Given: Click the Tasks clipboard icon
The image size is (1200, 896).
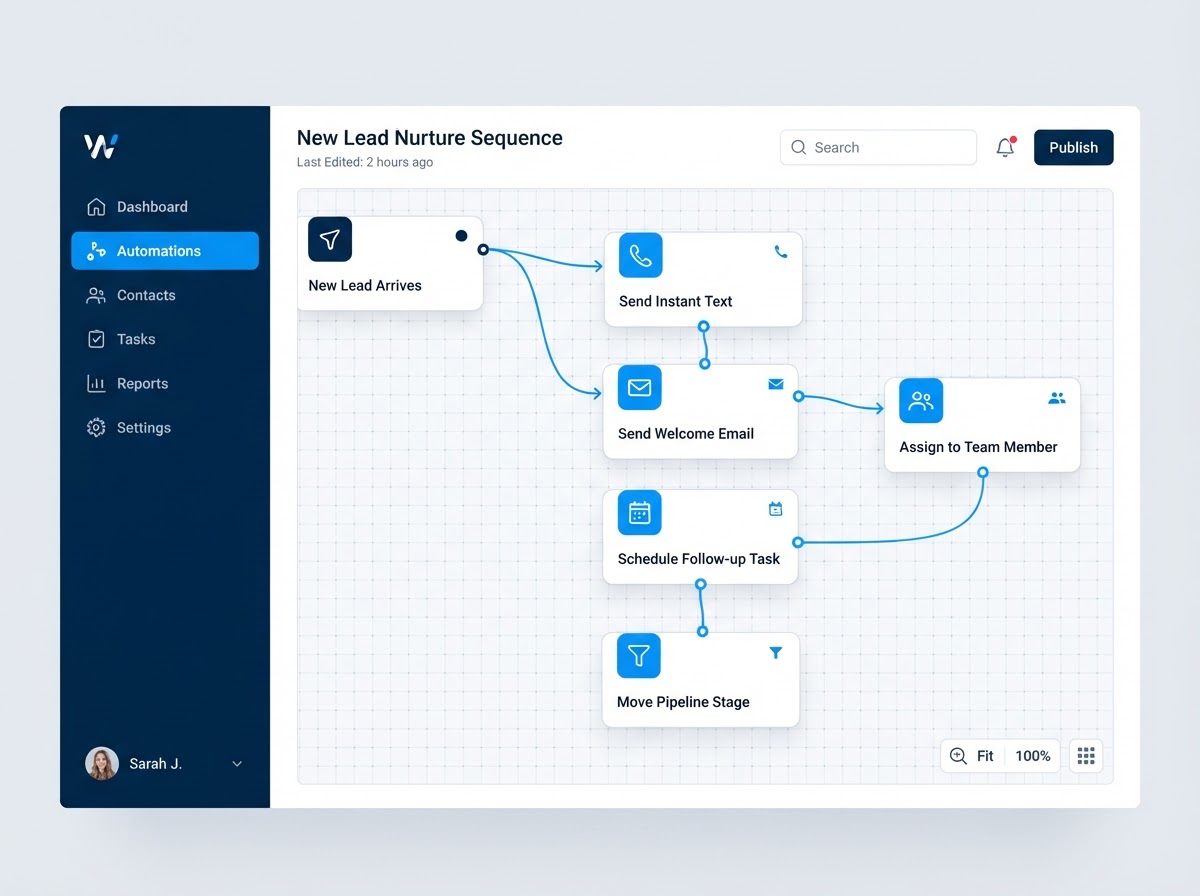Looking at the screenshot, I should click(96, 339).
